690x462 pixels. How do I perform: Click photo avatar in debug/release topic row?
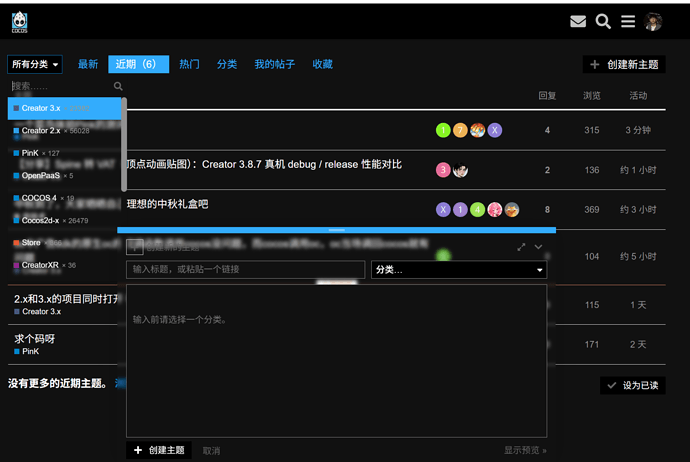(x=460, y=170)
